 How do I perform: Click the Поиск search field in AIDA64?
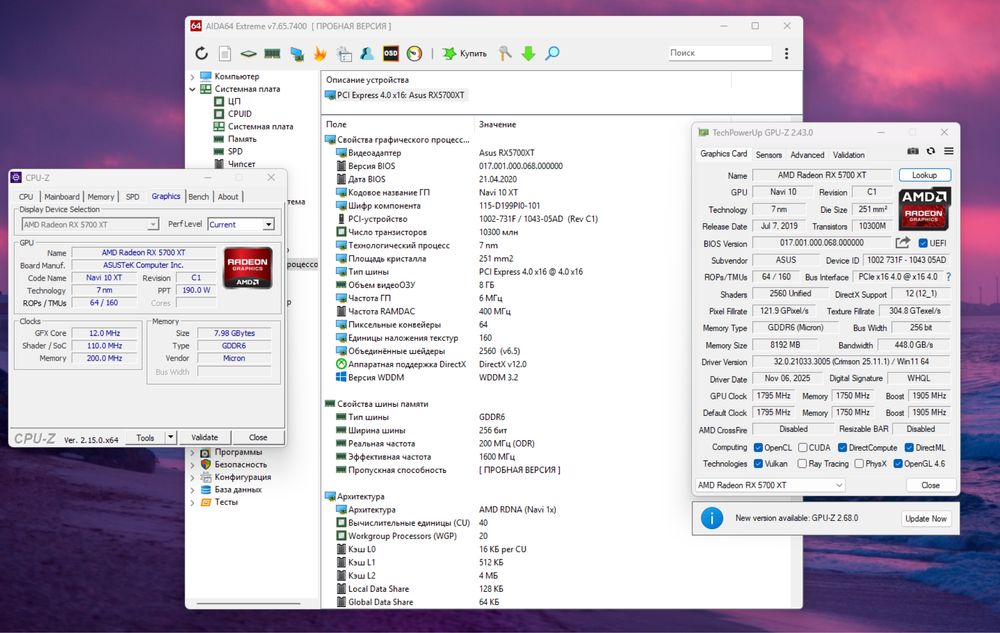[x=719, y=53]
